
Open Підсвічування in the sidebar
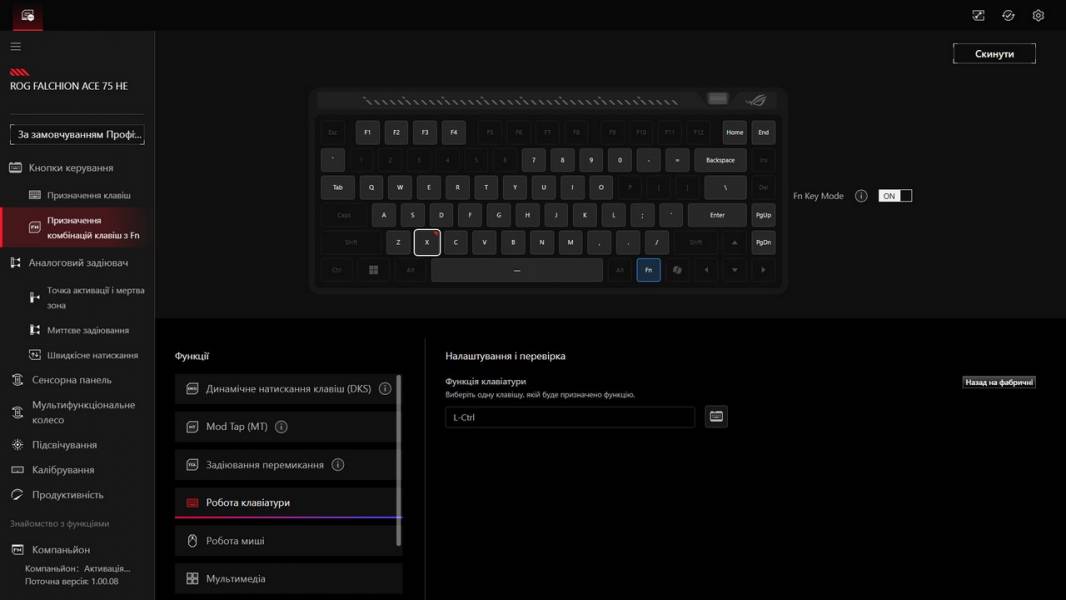64,445
